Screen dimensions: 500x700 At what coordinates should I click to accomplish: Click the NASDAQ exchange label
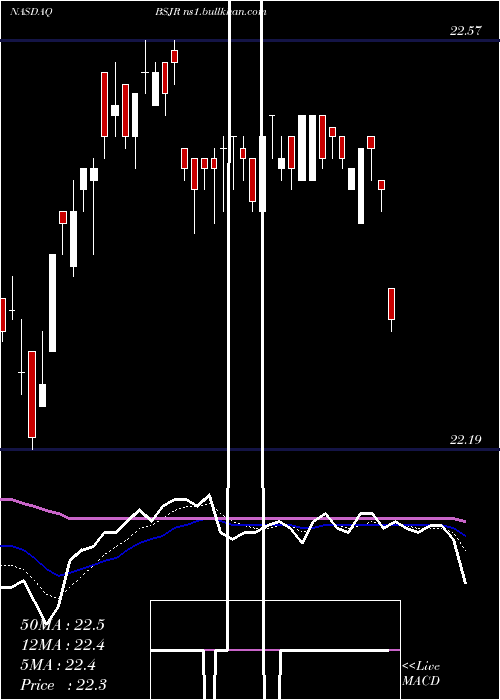[31, 12]
